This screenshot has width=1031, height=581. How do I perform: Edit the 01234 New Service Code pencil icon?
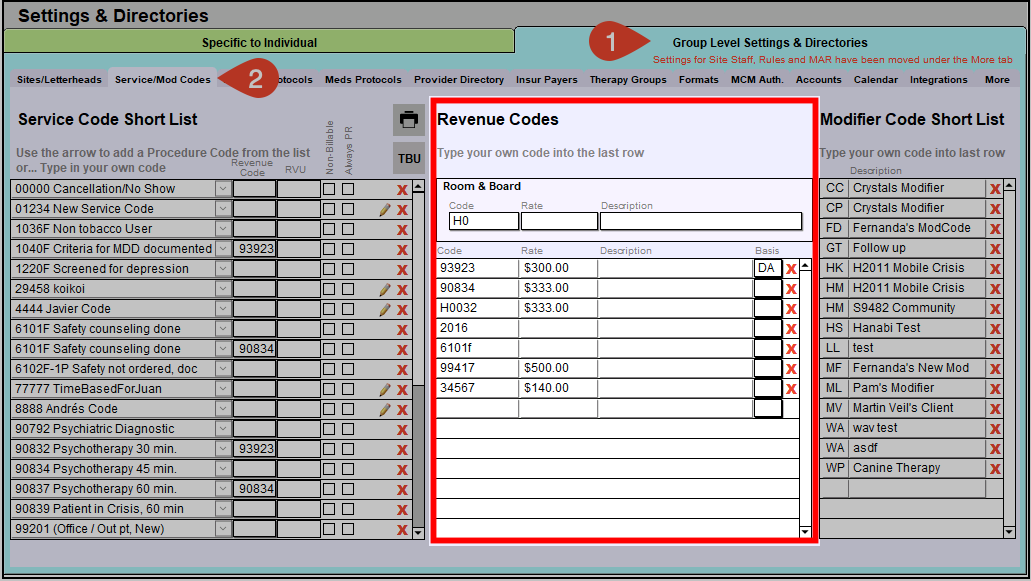tap(384, 210)
